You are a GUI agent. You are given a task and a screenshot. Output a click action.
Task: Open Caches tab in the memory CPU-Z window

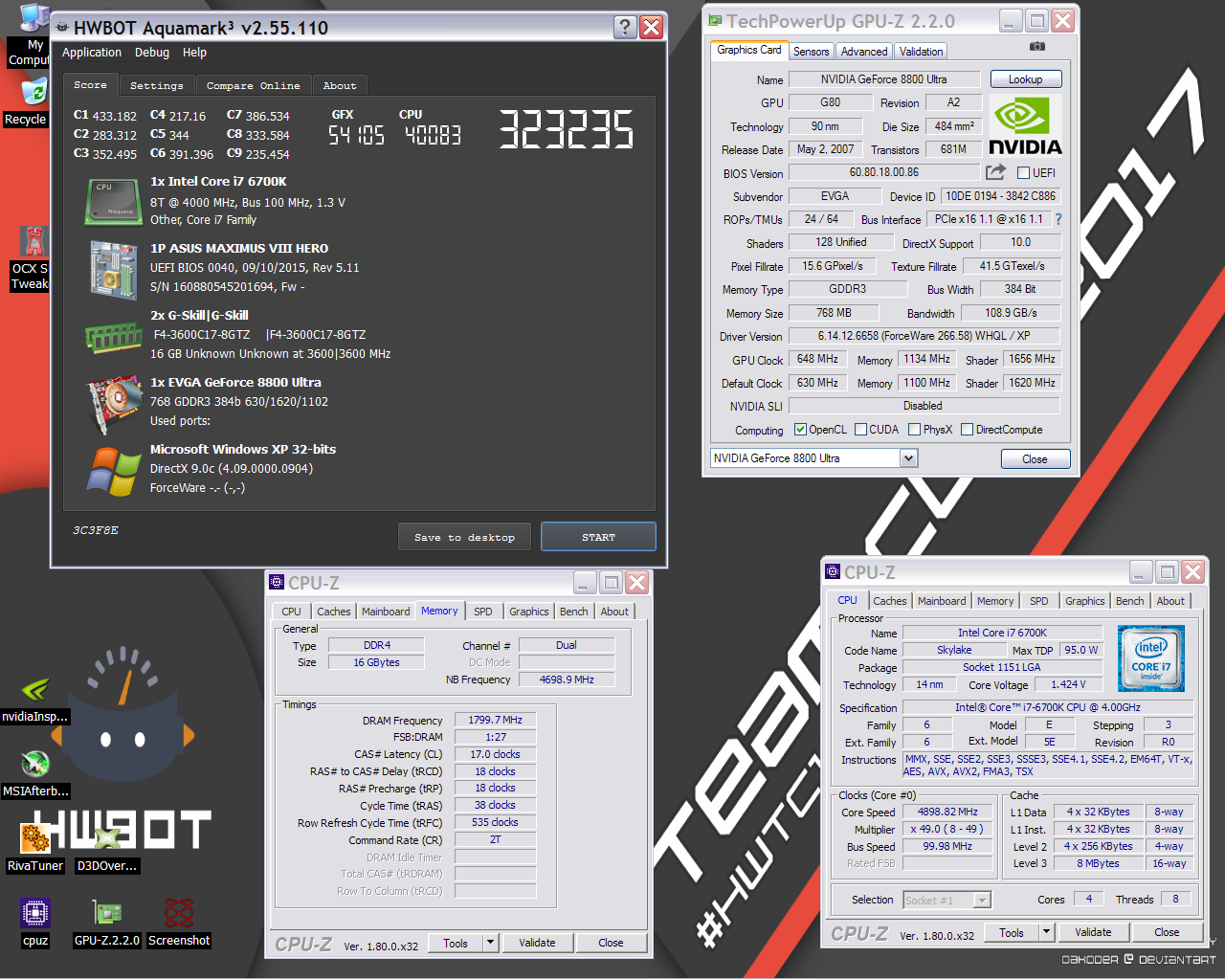point(334,612)
